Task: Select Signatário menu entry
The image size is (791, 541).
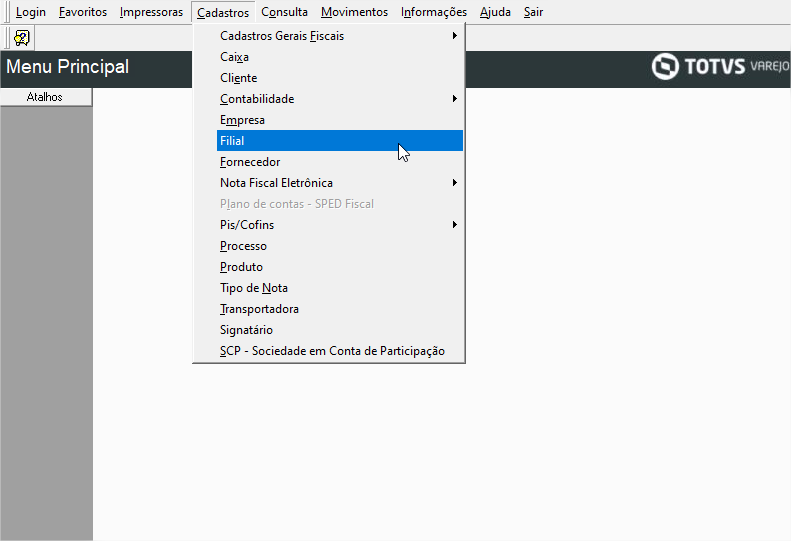Action: pyautogui.click(x=340, y=330)
